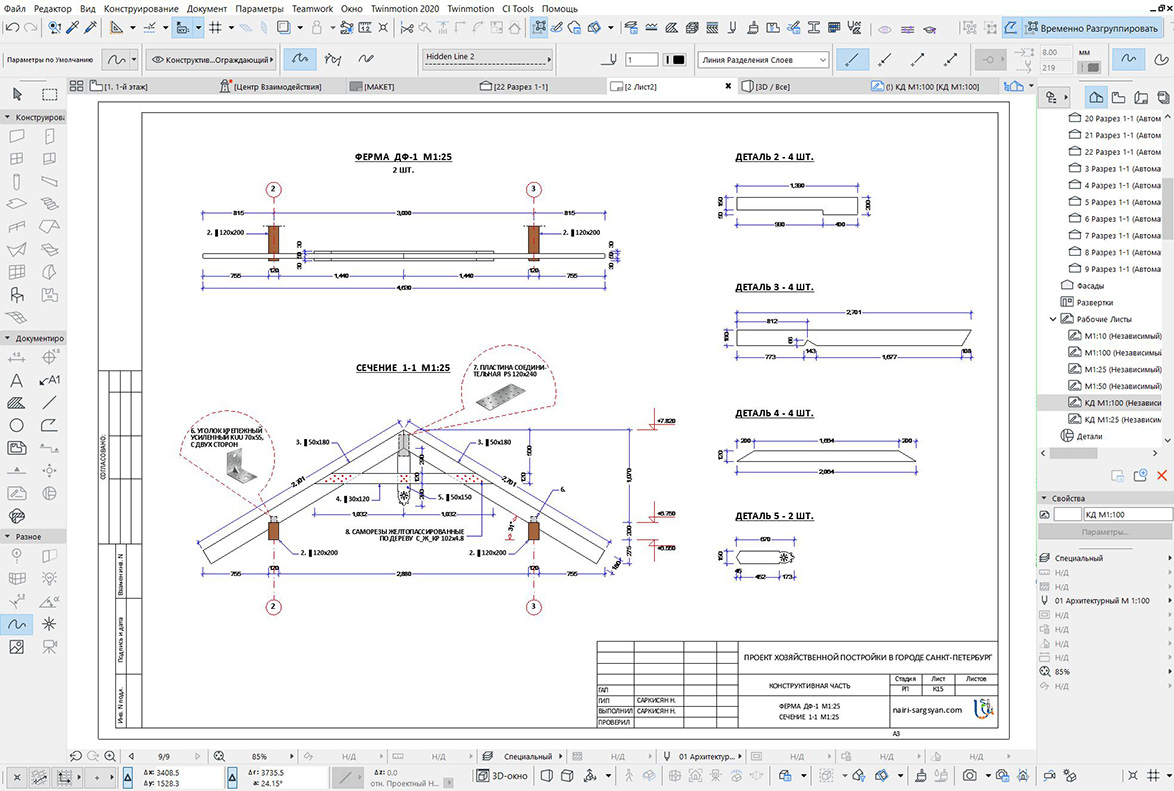Select the Dimension tool in toolbox
Screen dimensions: 1174x791
pos(16,358)
